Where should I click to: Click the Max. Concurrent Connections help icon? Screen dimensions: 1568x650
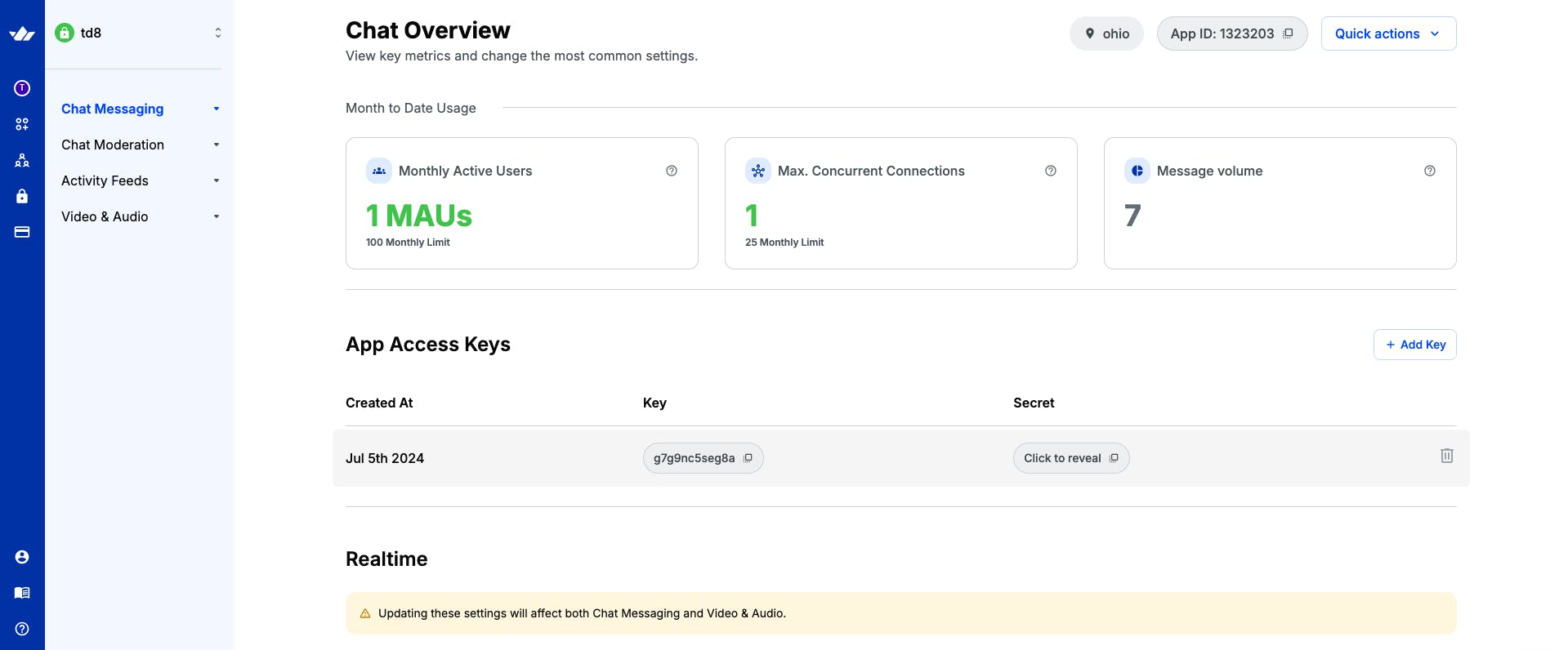[x=1051, y=171]
